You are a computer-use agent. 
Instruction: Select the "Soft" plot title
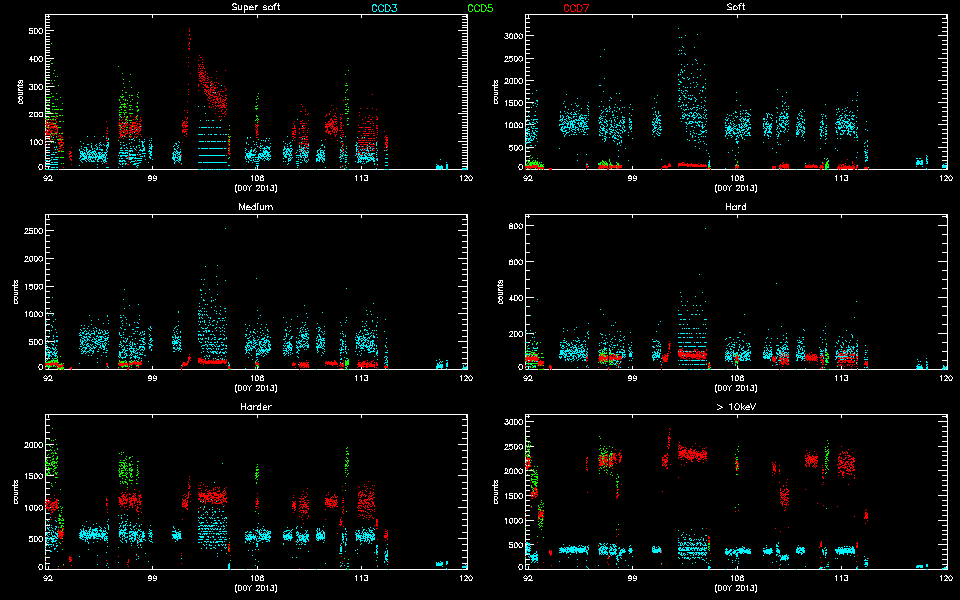point(735,8)
